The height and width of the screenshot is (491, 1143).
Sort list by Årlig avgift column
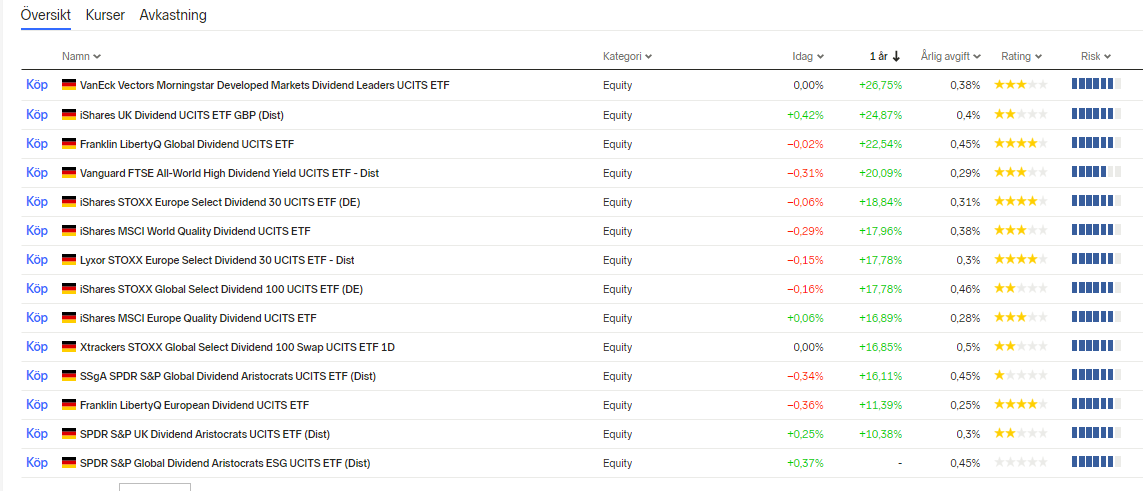click(950, 56)
